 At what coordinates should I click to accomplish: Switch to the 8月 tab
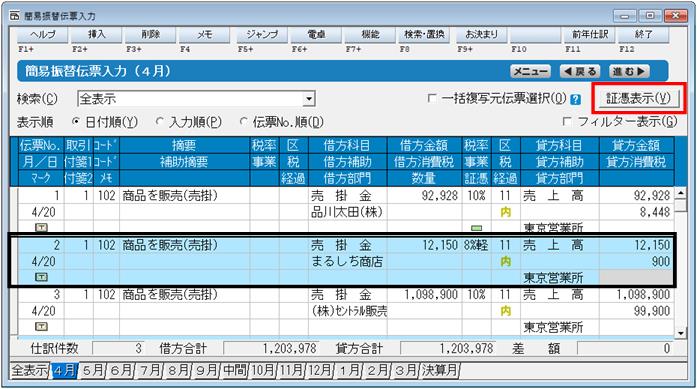click(178, 370)
